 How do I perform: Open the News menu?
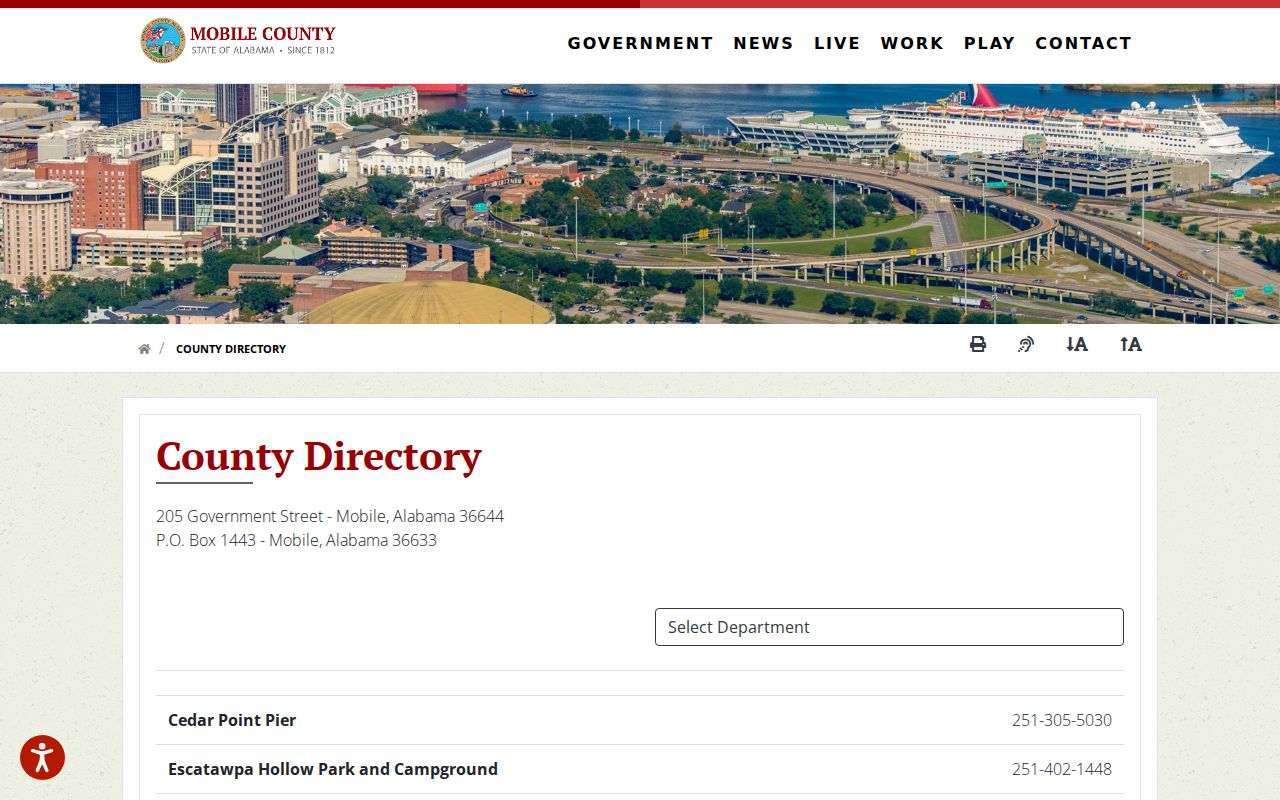(x=764, y=43)
